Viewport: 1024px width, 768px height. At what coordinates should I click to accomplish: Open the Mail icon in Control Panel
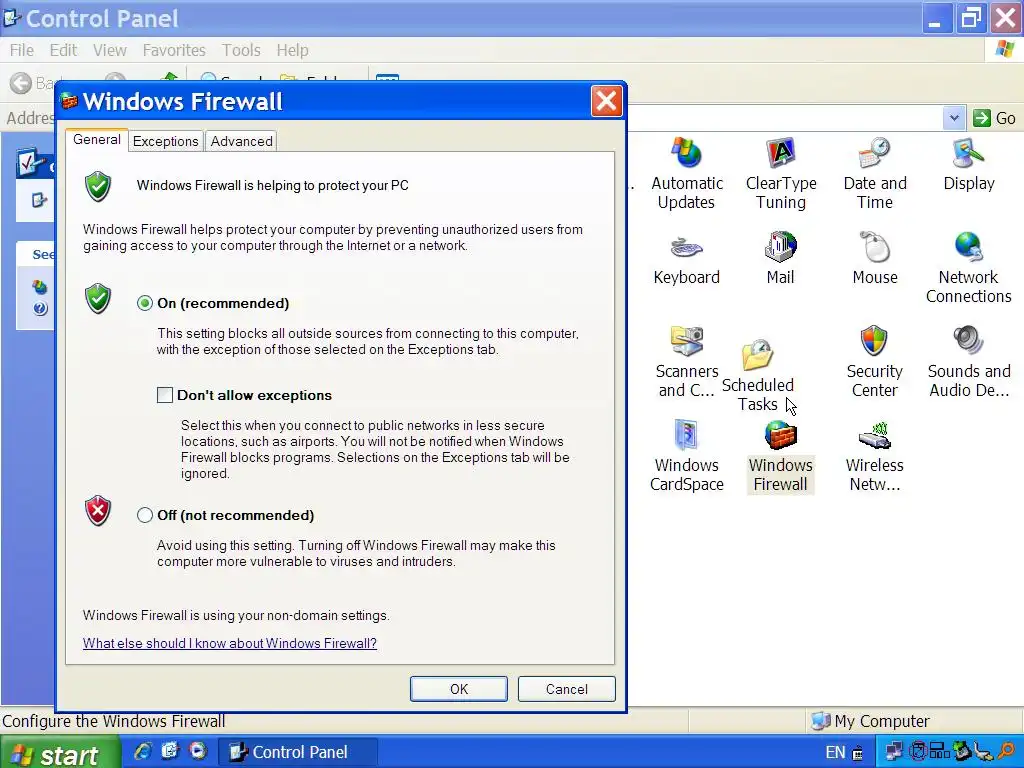tap(780, 247)
